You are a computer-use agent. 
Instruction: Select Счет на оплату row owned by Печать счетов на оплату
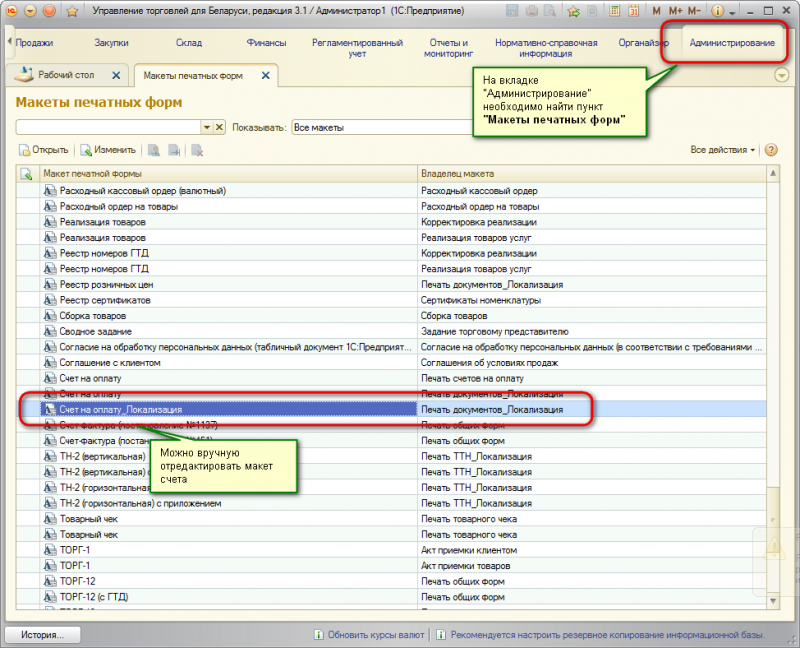tap(391, 379)
